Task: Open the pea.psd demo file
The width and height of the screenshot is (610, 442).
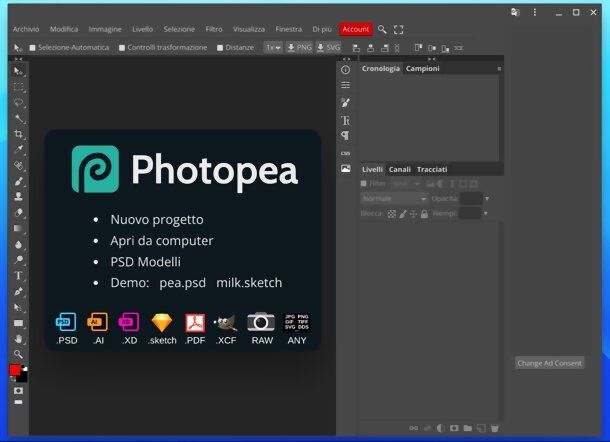Action: [182, 283]
